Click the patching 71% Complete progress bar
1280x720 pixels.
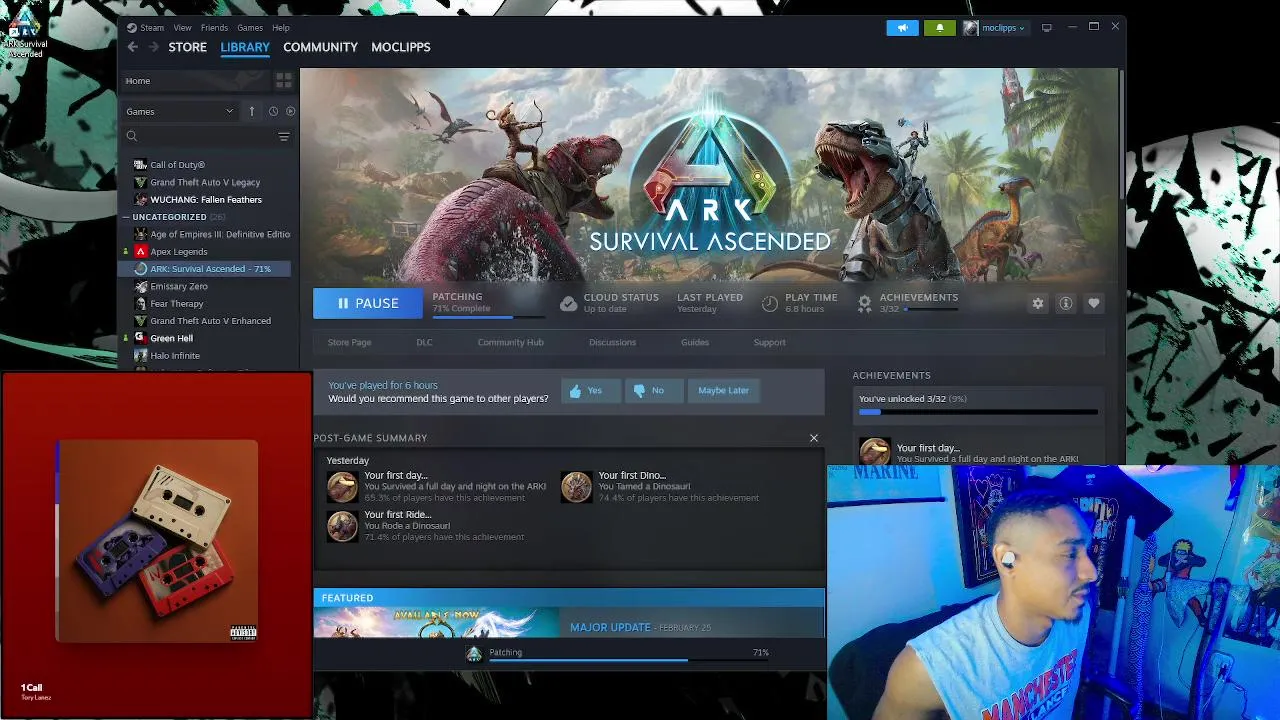pyautogui.click(x=487, y=317)
